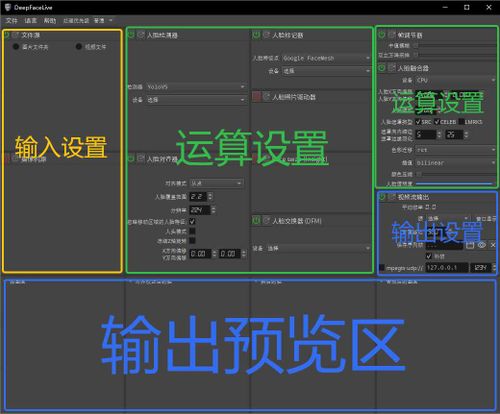The width and height of the screenshot is (500, 414).
Task: Click the 127.0.0.1 address field
Action: [x=446, y=268]
